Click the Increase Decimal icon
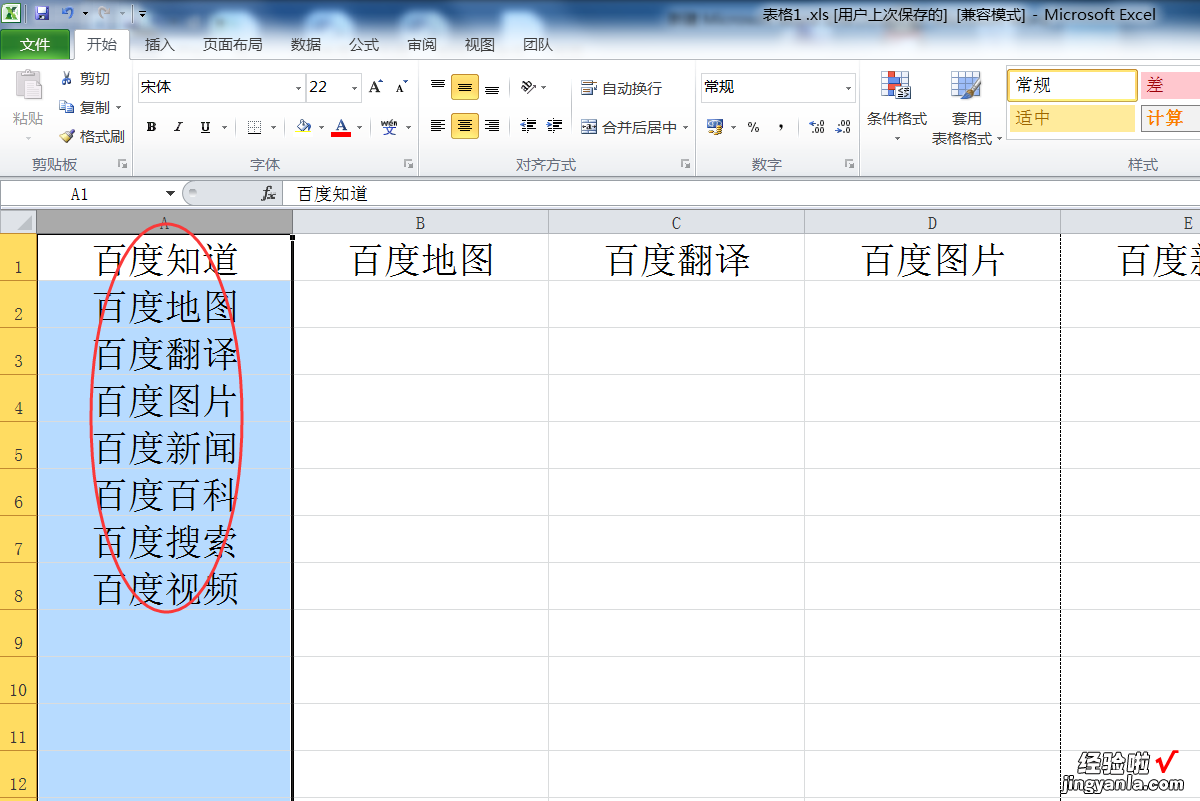The height and width of the screenshot is (801, 1200). pyautogui.click(x=817, y=127)
